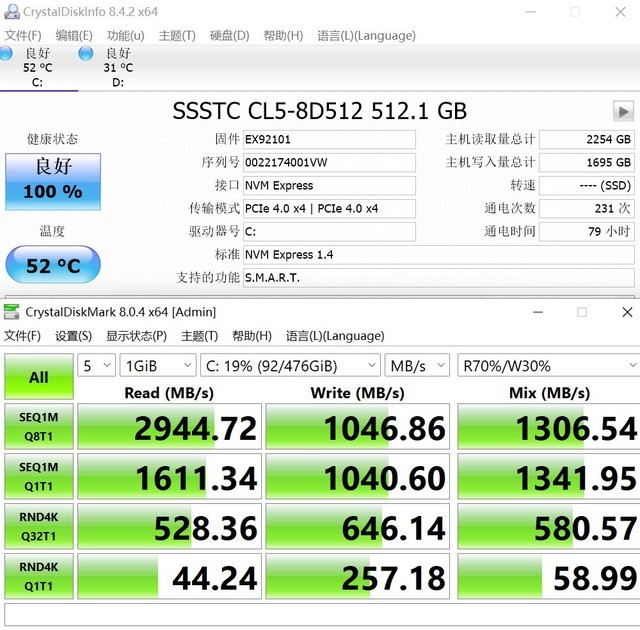The image size is (640, 630).
Task: Click the CrystalDiskMark app icon in title bar
Action: [11, 312]
